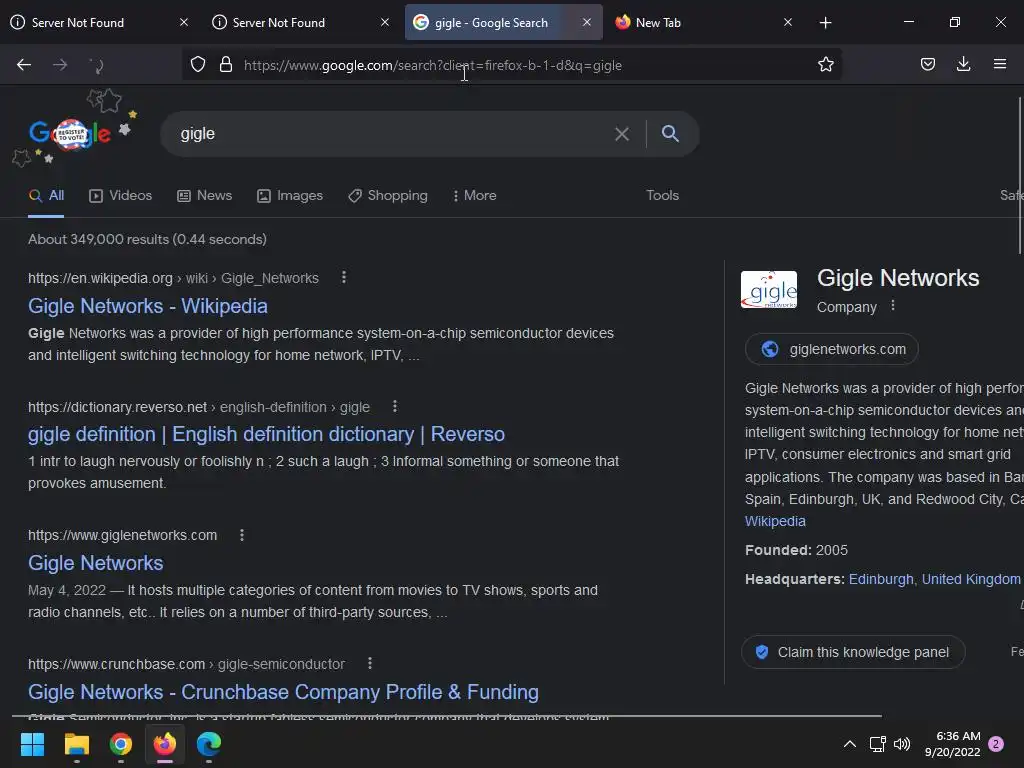Launch Microsoft Edge from taskbar
Viewport: 1024px width, 768px height.
(209, 744)
